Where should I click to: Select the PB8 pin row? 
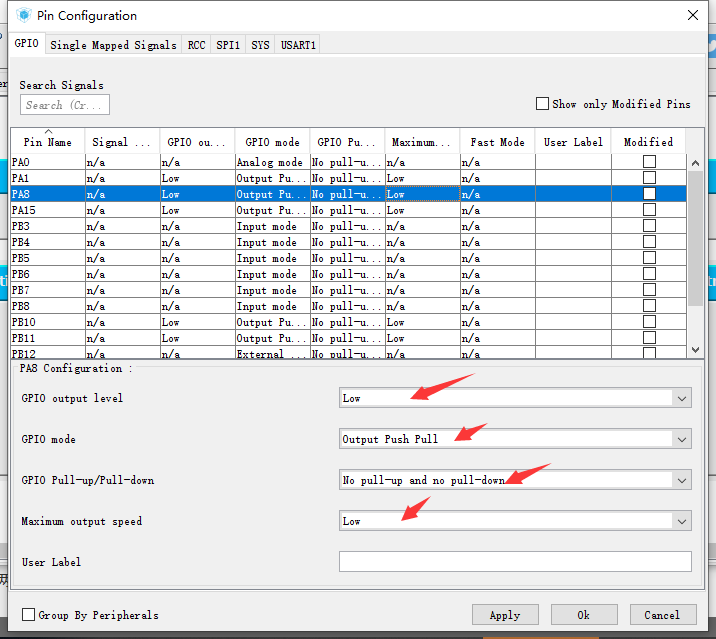348,306
